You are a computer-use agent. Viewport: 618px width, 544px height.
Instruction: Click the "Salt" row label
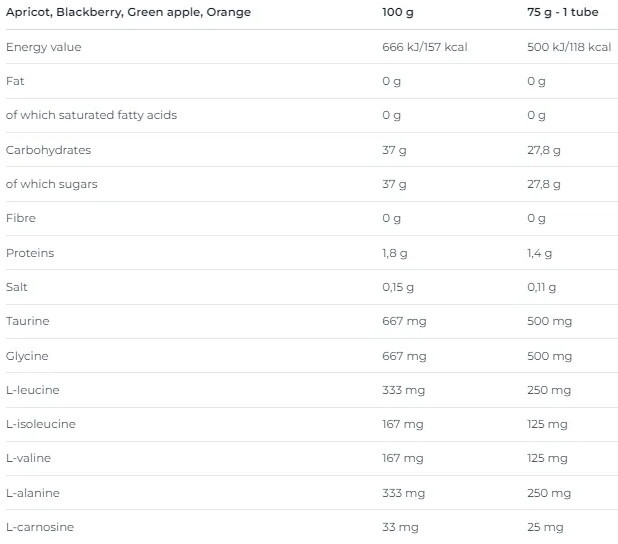click(x=18, y=287)
